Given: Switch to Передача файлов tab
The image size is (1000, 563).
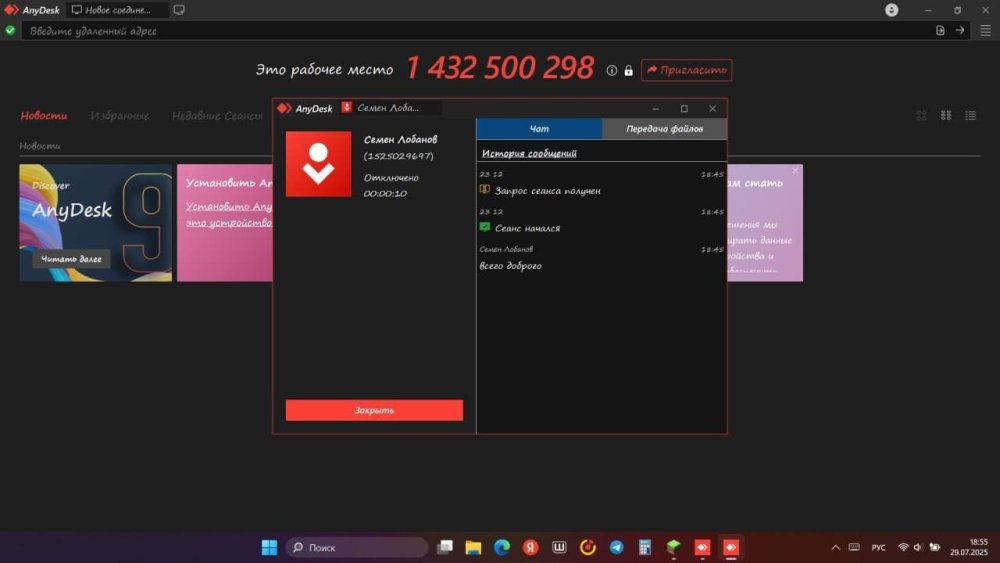Looking at the screenshot, I should tap(664, 129).
